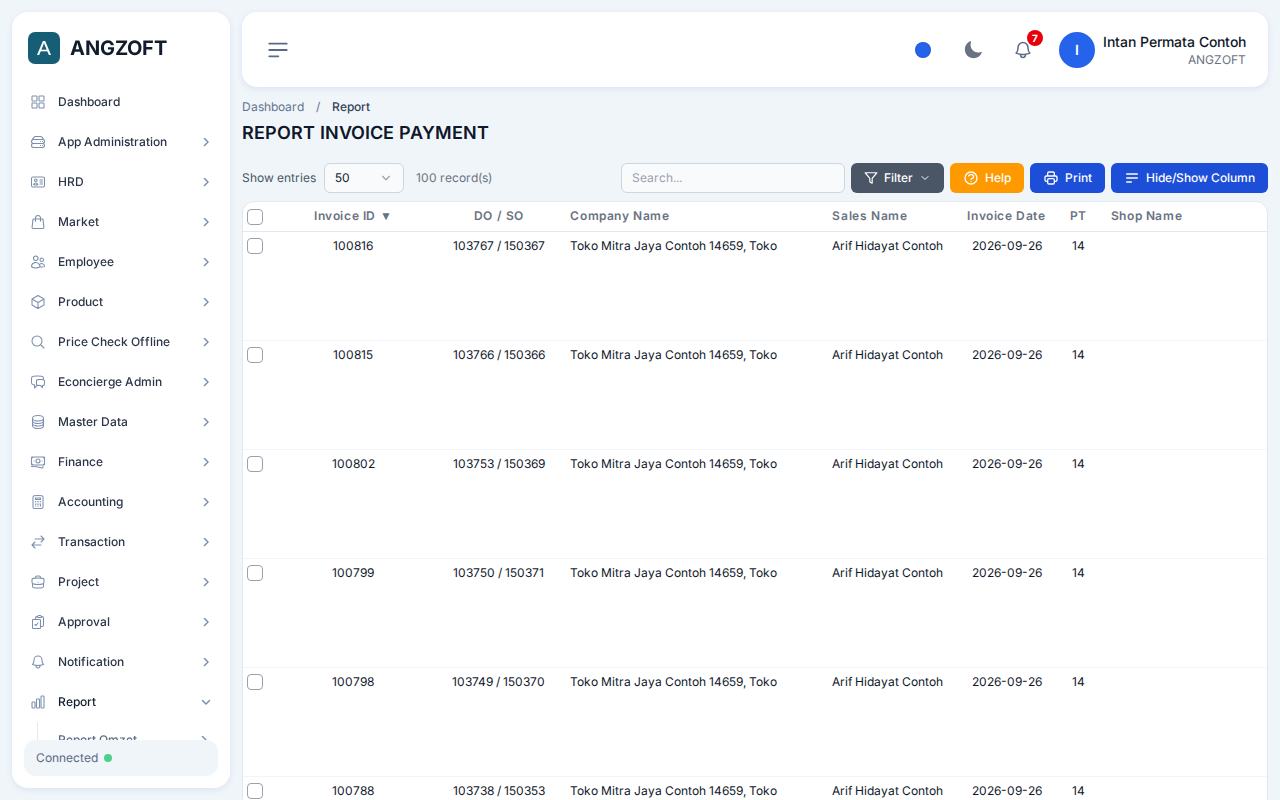The width and height of the screenshot is (1280, 800).
Task: Open the user avatar 'I' profile
Action: (1077, 50)
